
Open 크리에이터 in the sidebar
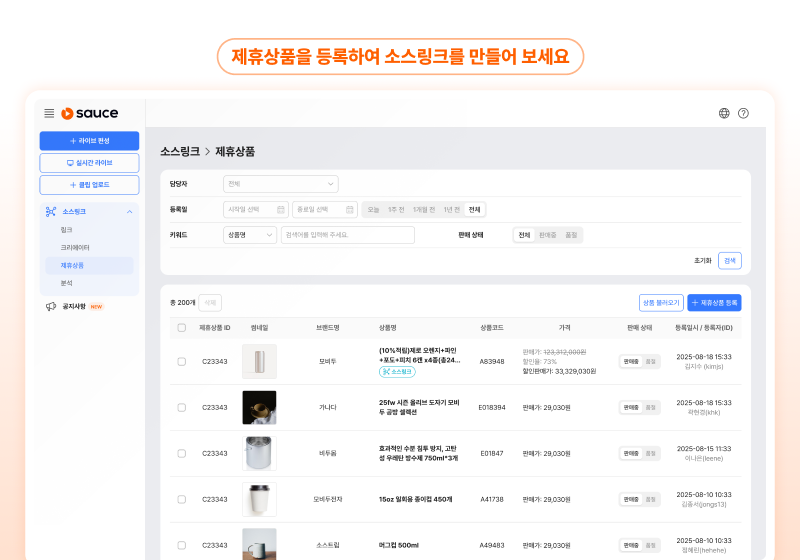coord(75,248)
